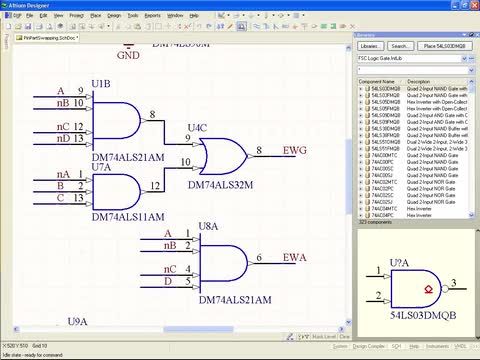The width and height of the screenshot is (480, 360).
Task: Click the highlighted browse library toolbar icon
Action: coord(241,26)
